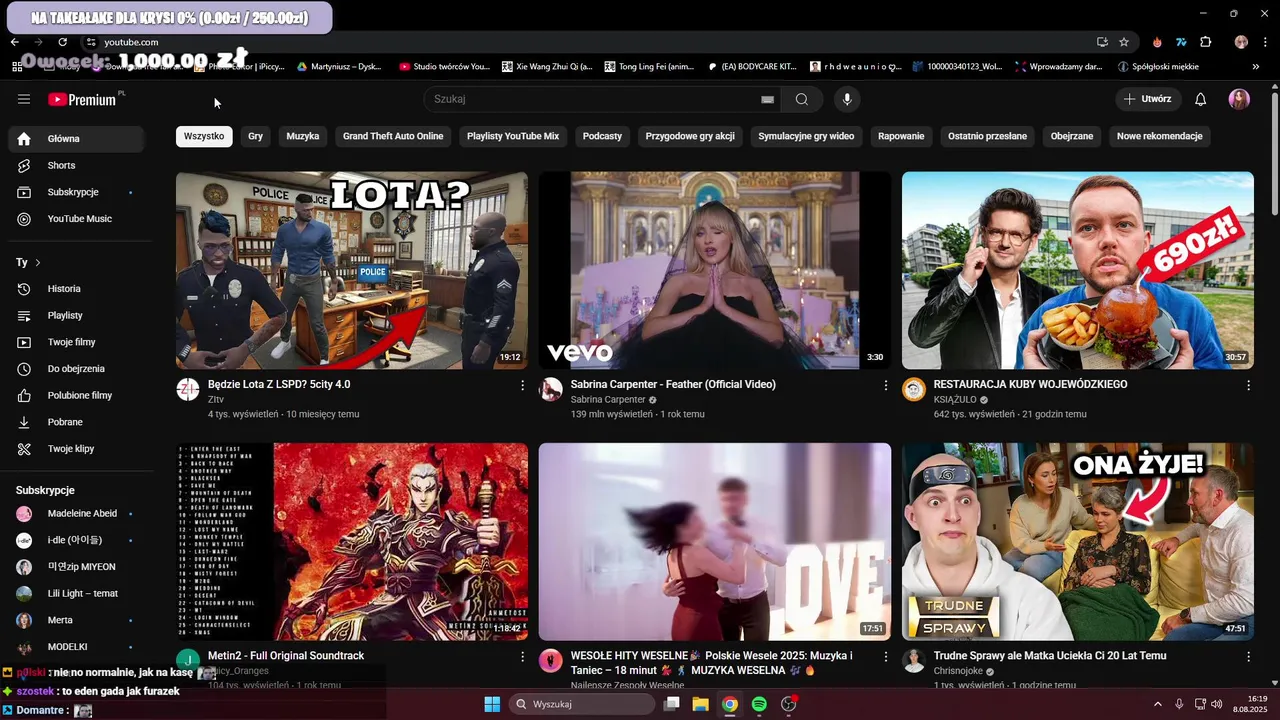Open more options for Będzie Lota video
1280x720 pixels.
click(x=522, y=385)
